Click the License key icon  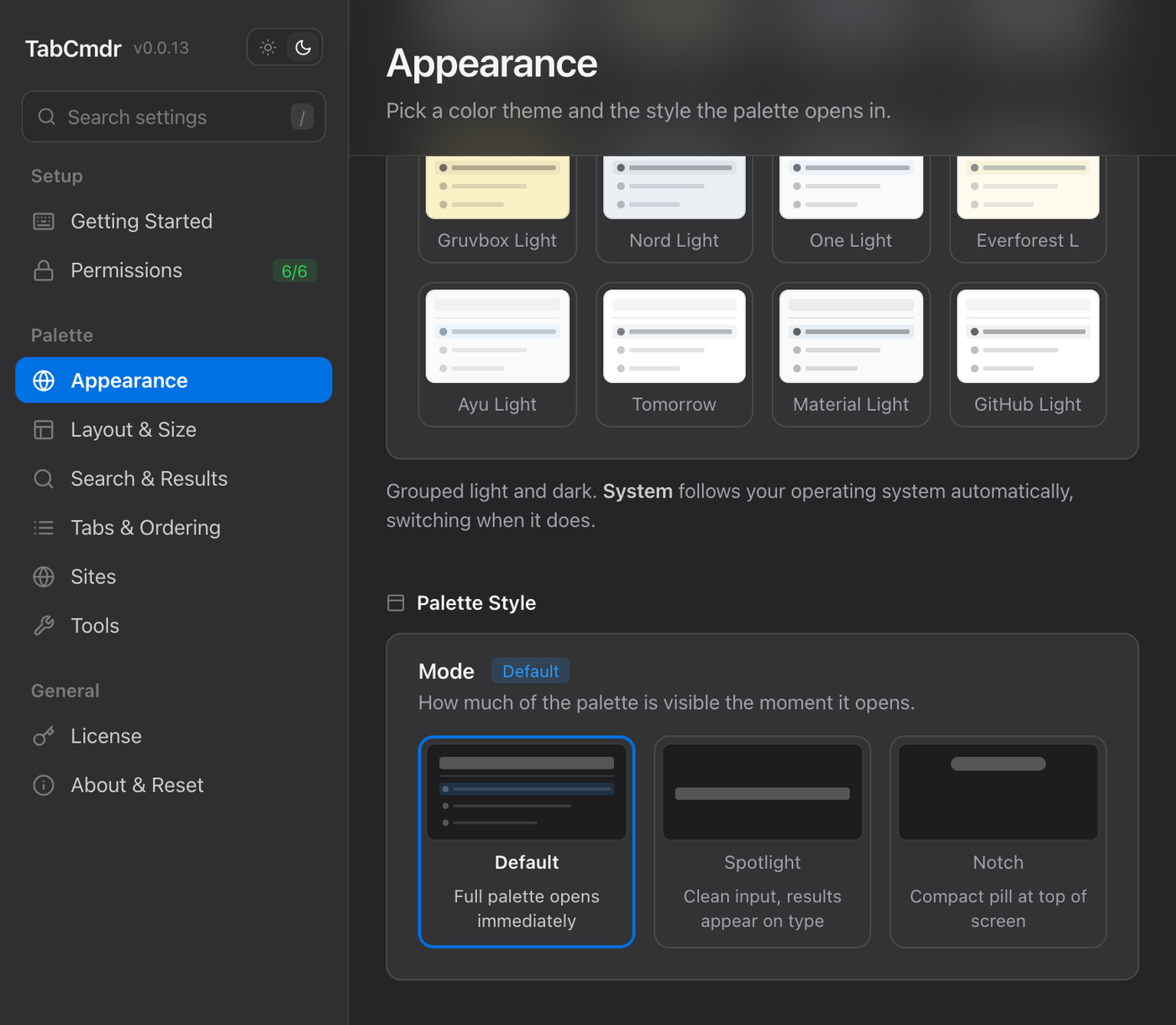click(x=44, y=736)
